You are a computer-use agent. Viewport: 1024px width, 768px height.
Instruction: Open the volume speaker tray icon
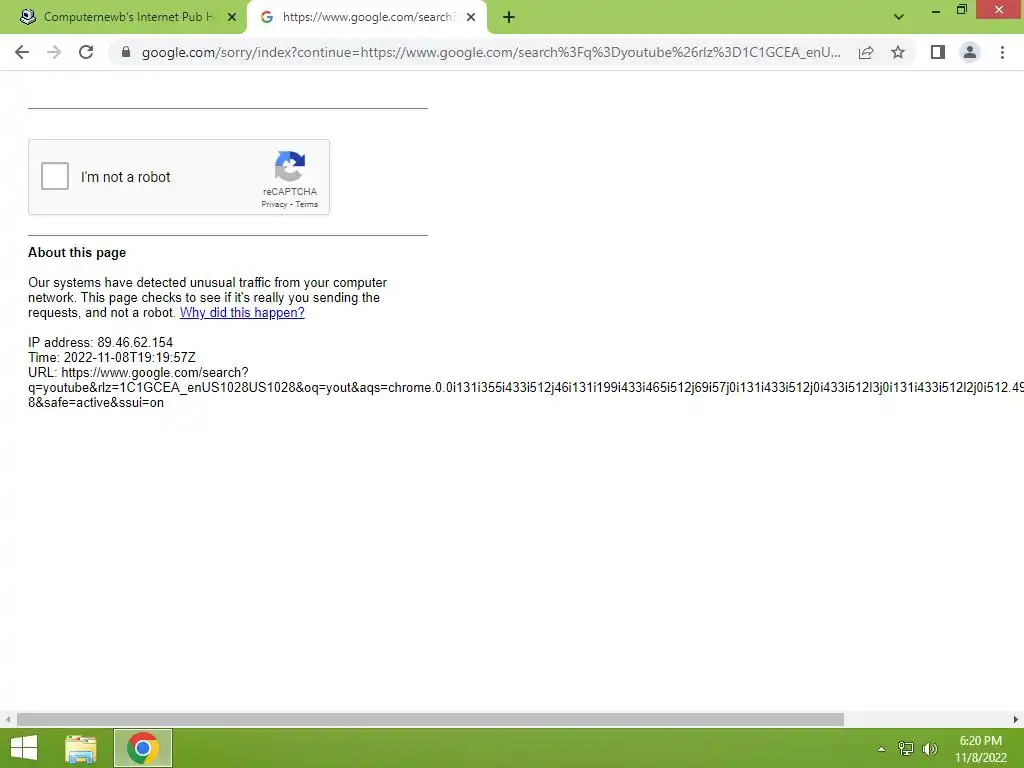(929, 749)
